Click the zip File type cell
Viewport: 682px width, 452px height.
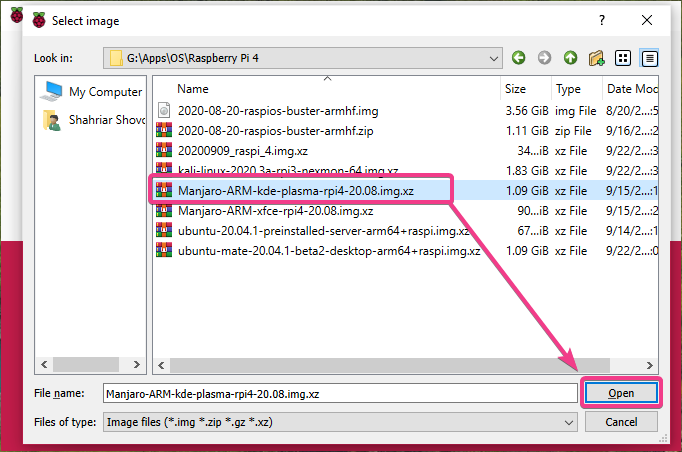pyautogui.click(x=573, y=131)
